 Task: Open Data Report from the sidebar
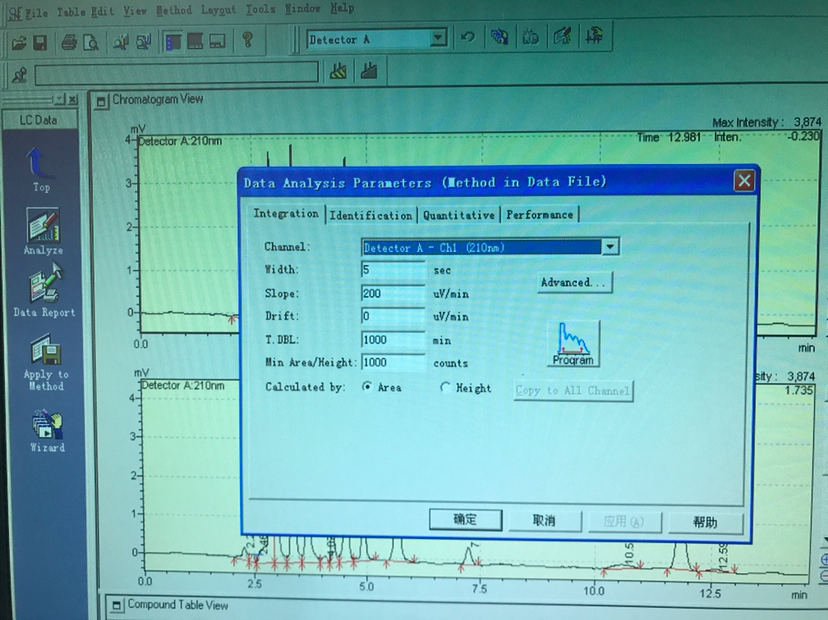[44, 290]
